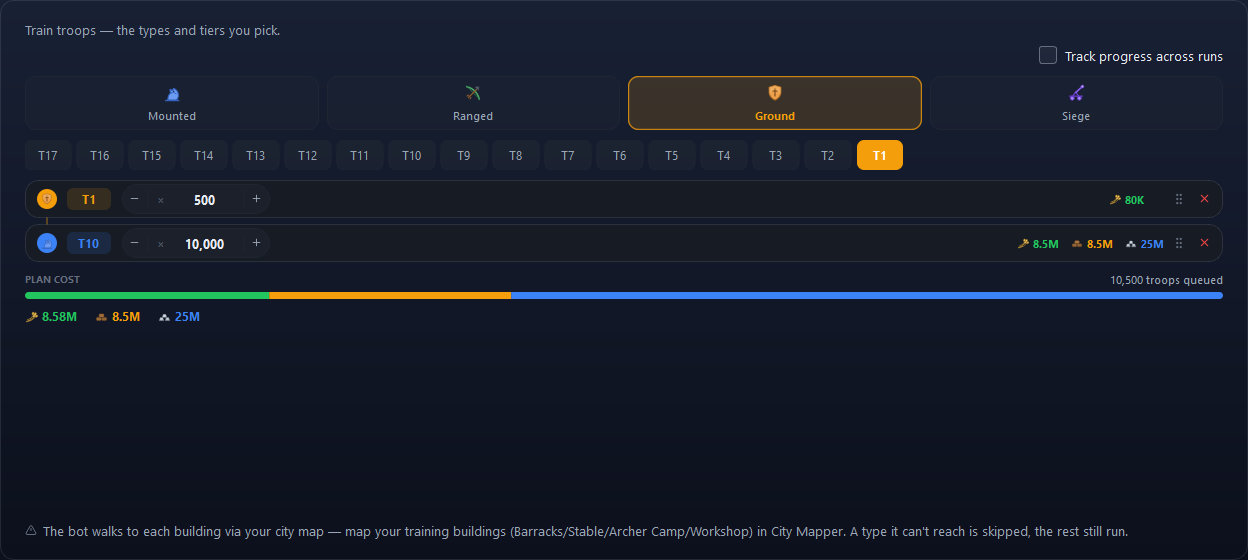Image resolution: width=1248 pixels, height=560 pixels.
Task: Click the warning triangle icon at bottom
Action: (31, 531)
